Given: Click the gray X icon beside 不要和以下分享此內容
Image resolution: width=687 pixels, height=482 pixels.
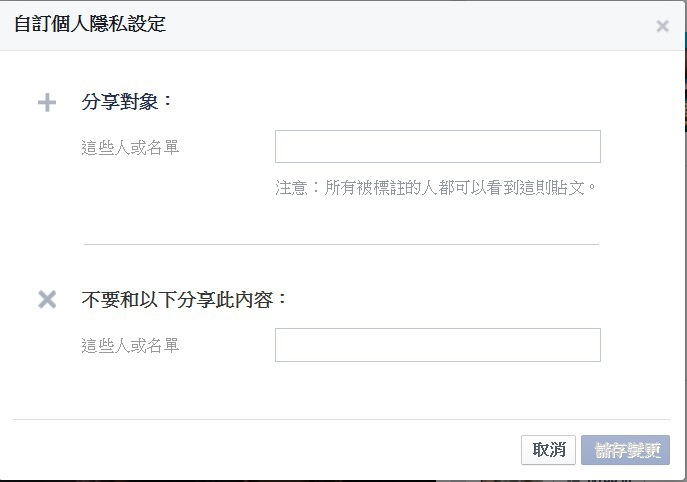Looking at the screenshot, I should [47, 300].
